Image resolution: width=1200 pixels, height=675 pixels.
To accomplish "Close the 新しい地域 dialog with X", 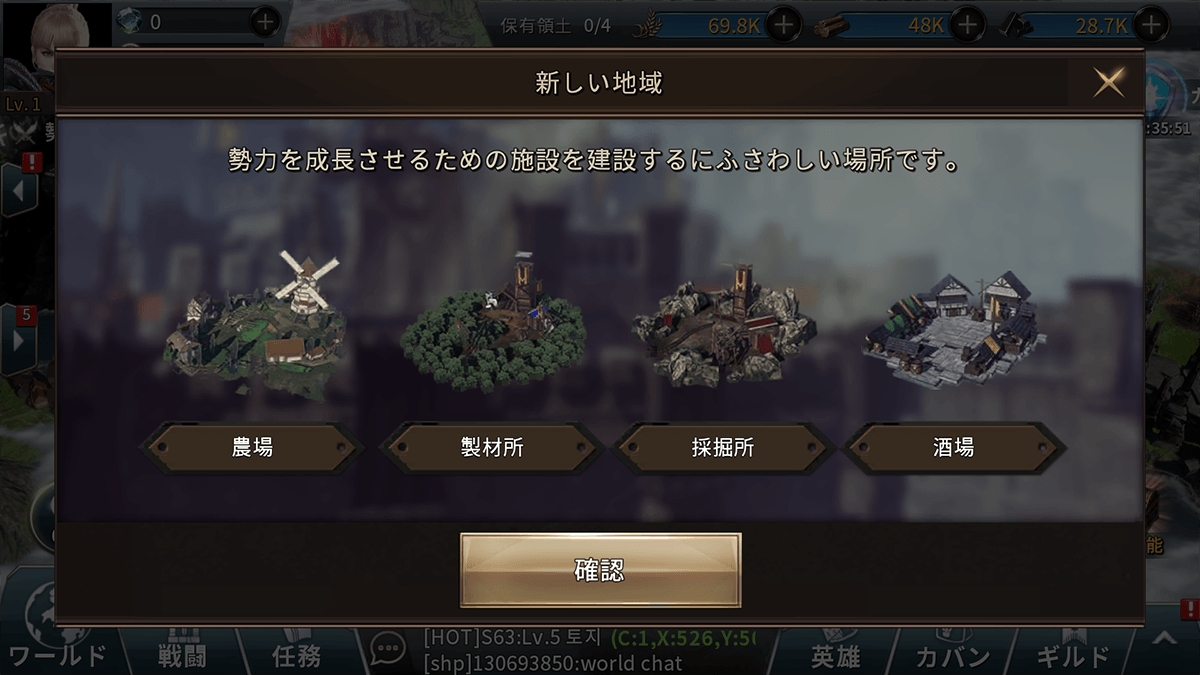I will coord(1109,82).
